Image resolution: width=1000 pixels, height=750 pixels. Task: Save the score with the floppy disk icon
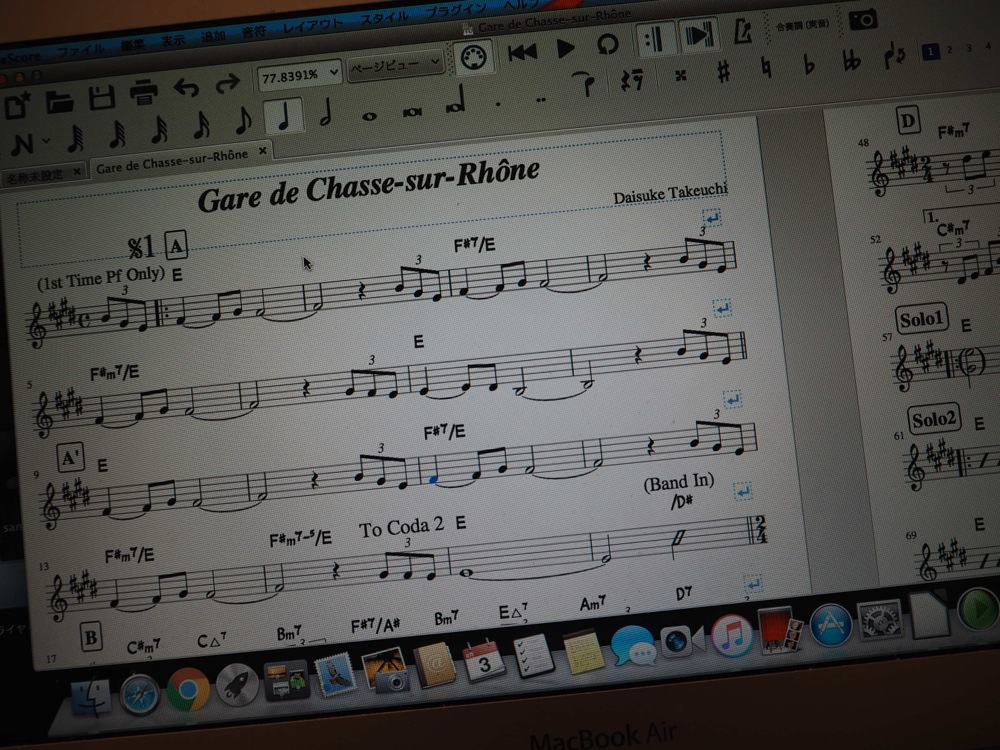[x=101, y=97]
